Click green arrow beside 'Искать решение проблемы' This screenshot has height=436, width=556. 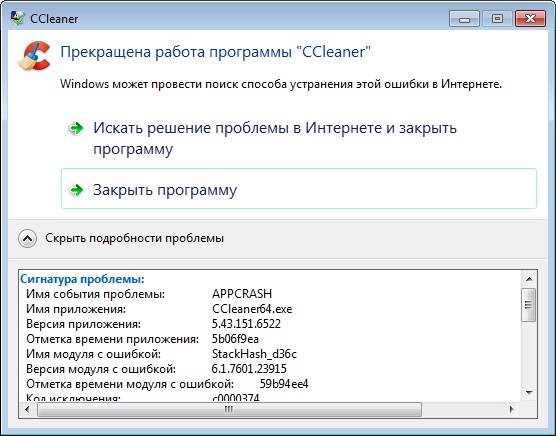(x=76, y=128)
